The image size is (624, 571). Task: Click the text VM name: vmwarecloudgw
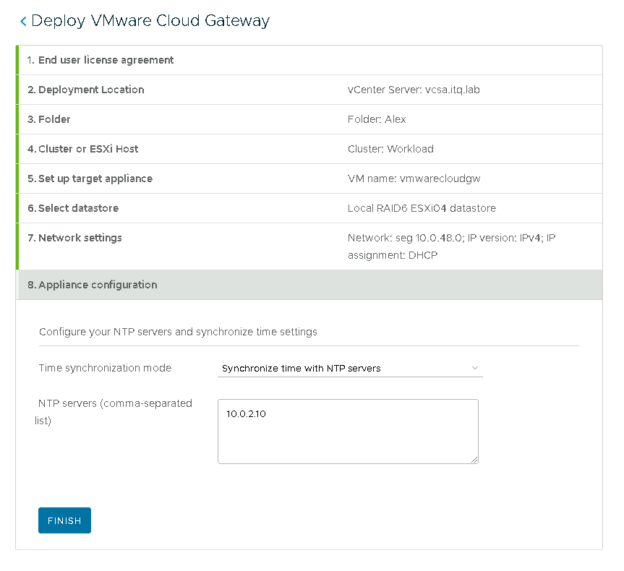414,179
